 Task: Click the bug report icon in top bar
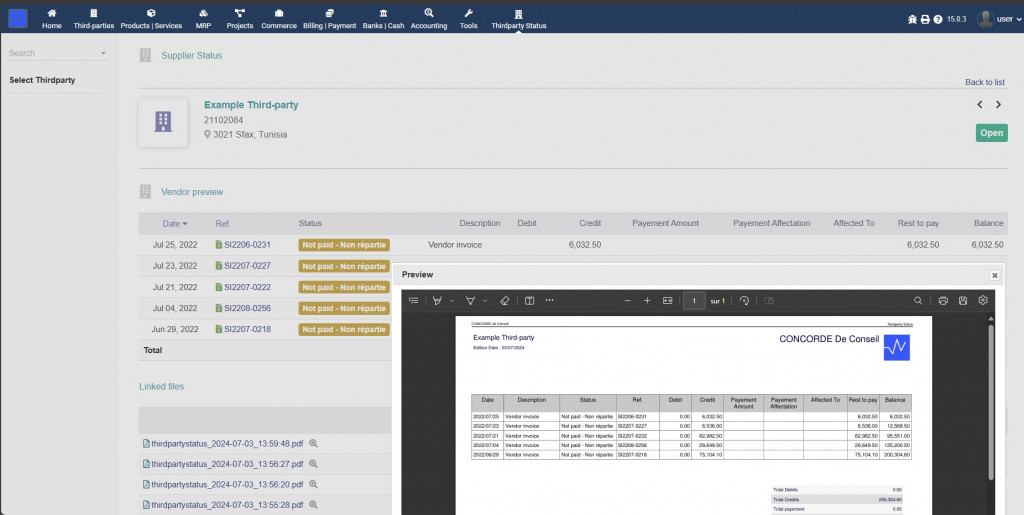click(911, 19)
